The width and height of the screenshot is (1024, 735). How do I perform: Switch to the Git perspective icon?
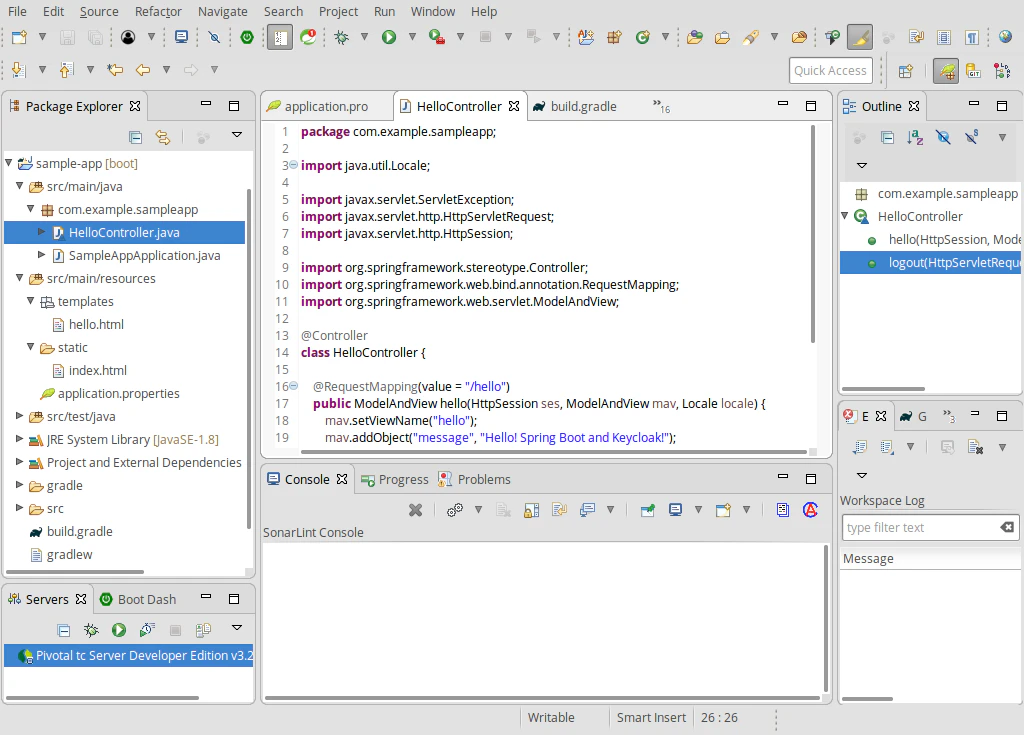[973, 71]
